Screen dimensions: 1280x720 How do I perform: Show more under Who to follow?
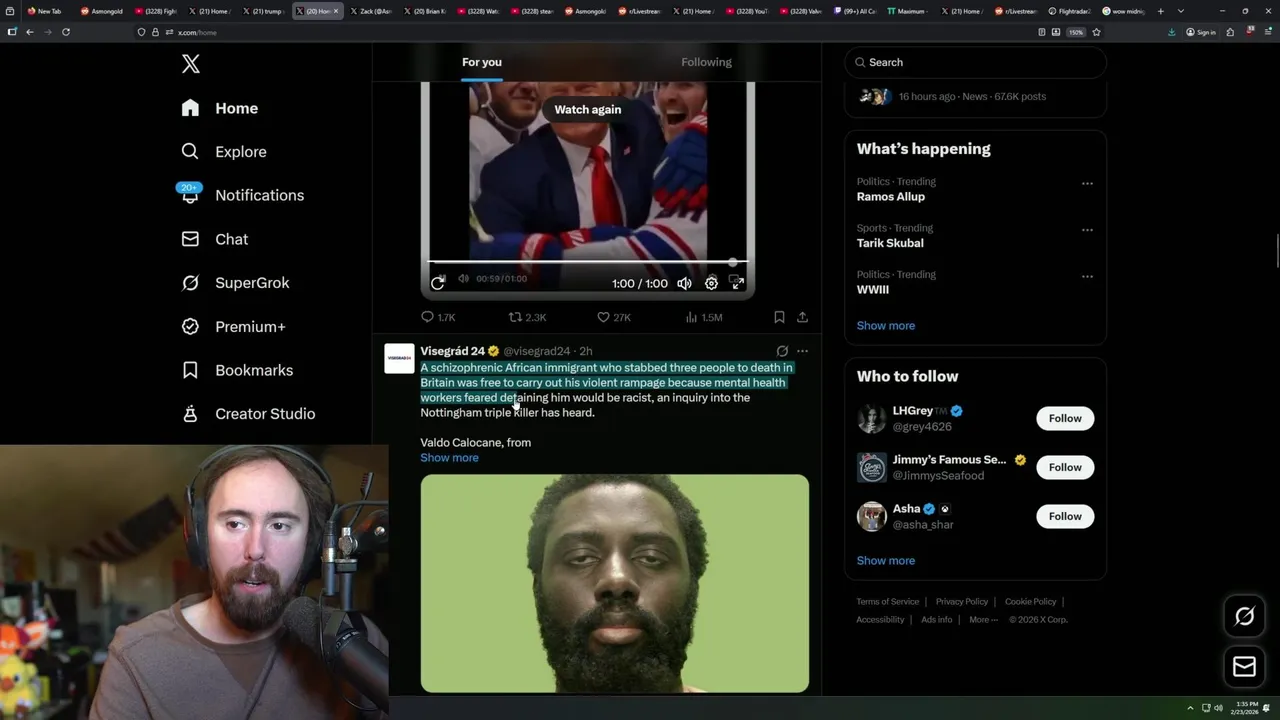pos(885,561)
